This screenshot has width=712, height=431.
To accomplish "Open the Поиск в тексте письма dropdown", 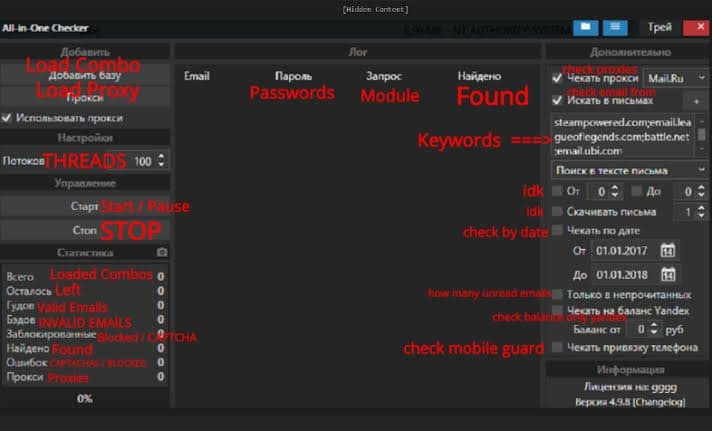I will (x=629, y=171).
